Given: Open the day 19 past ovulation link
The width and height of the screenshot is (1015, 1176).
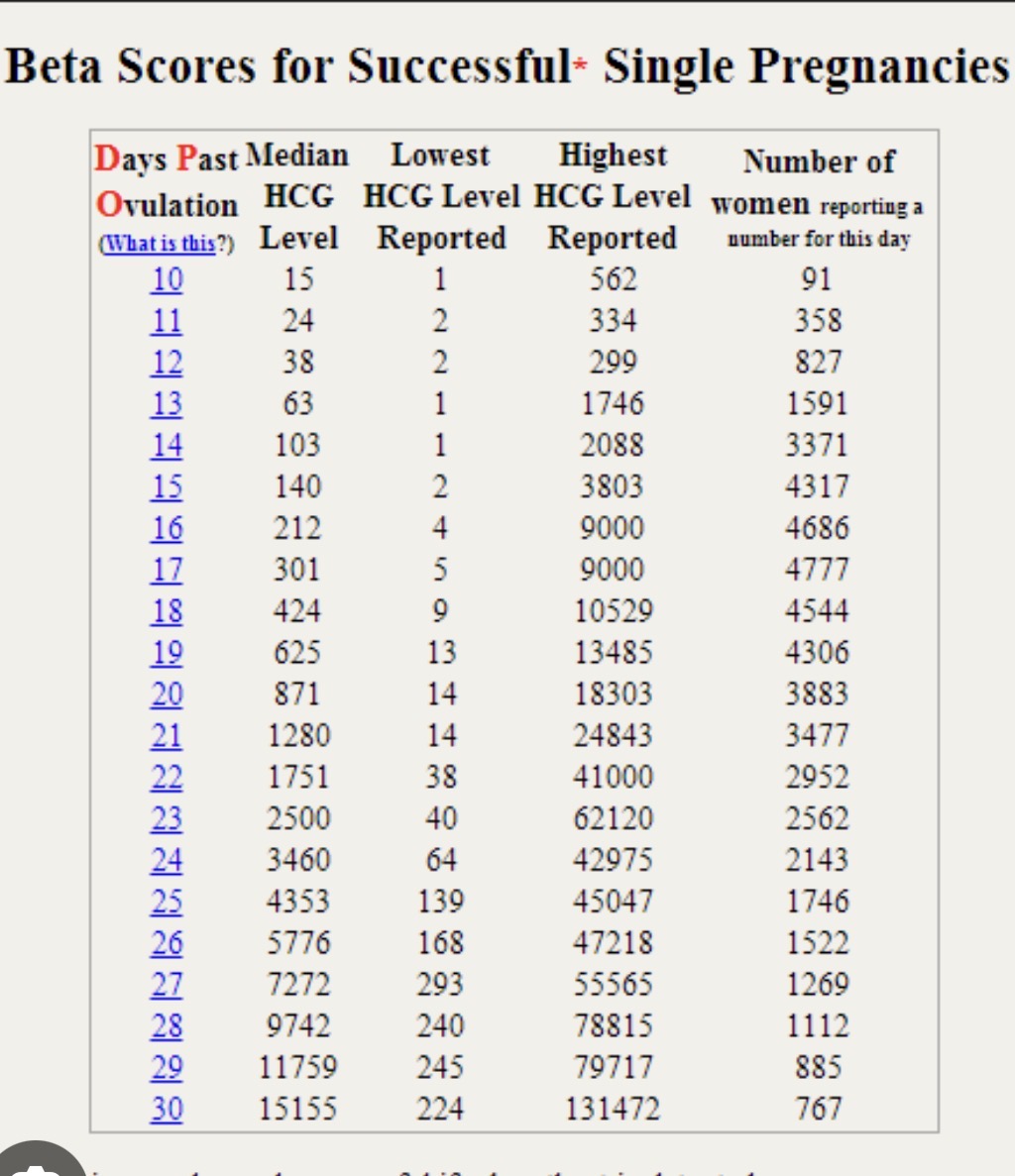Looking at the screenshot, I should [x=167, y=654].
